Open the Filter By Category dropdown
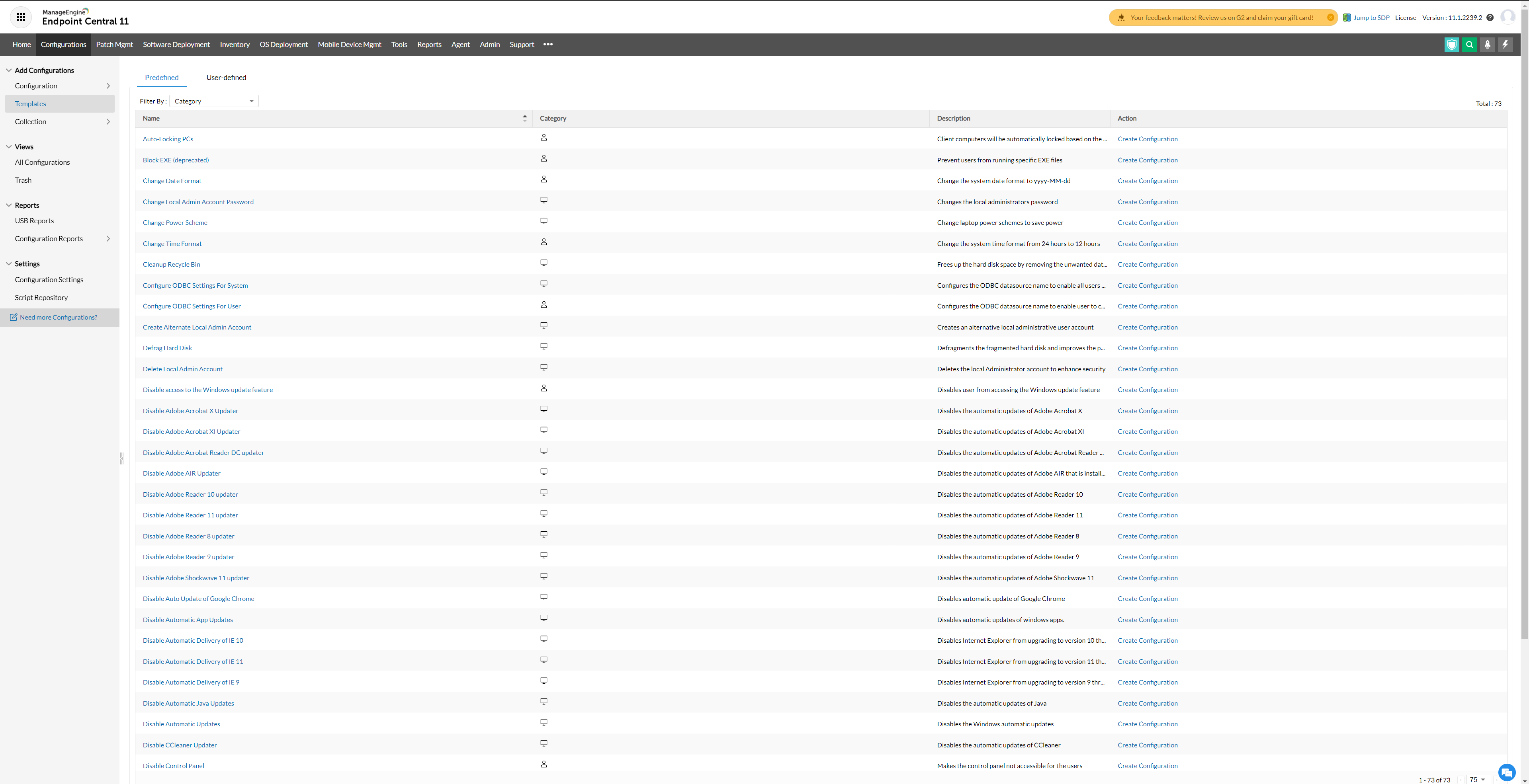The image size is (1529, 784). tap(214, 101)
